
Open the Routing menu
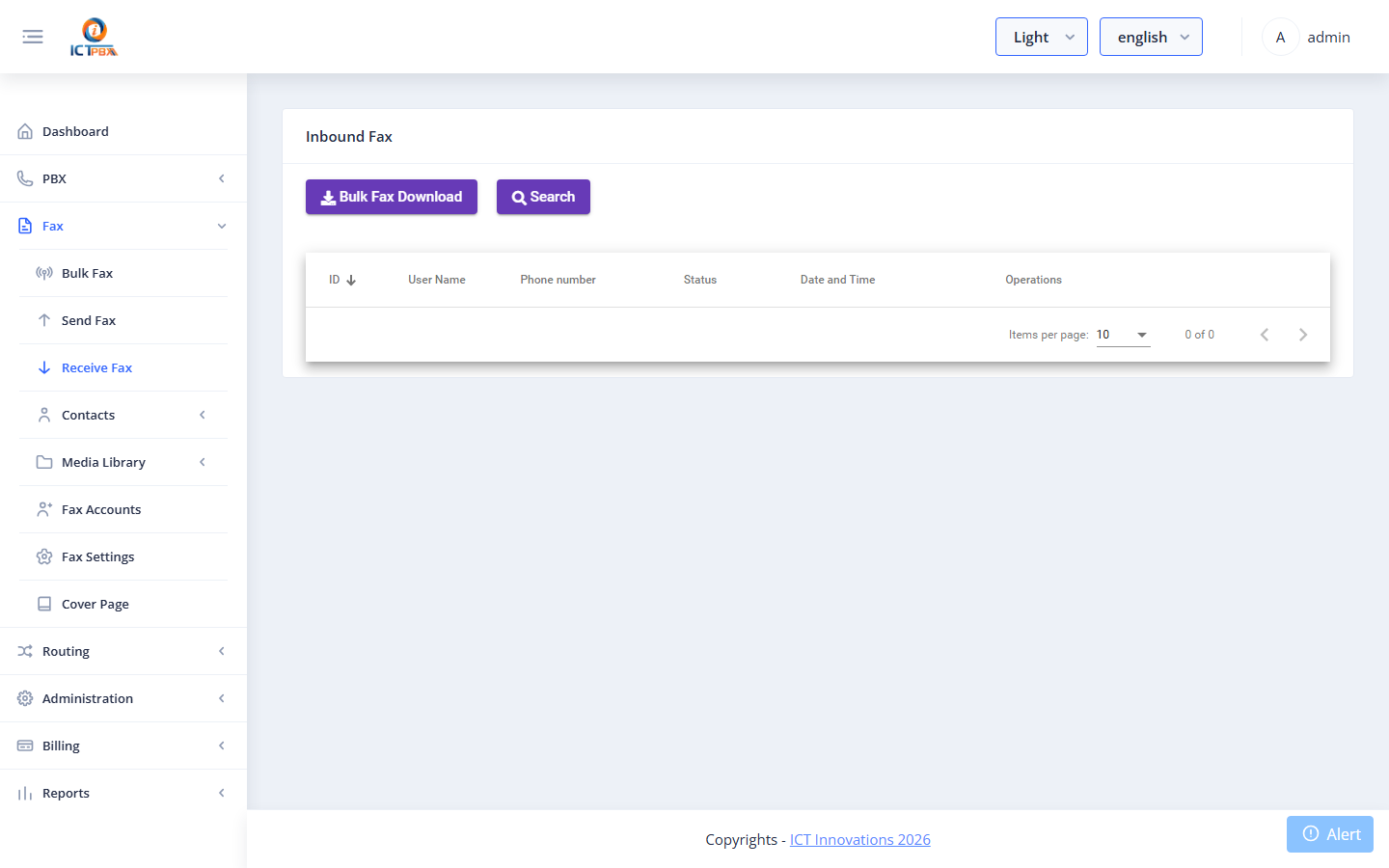(x=123, y=651)
